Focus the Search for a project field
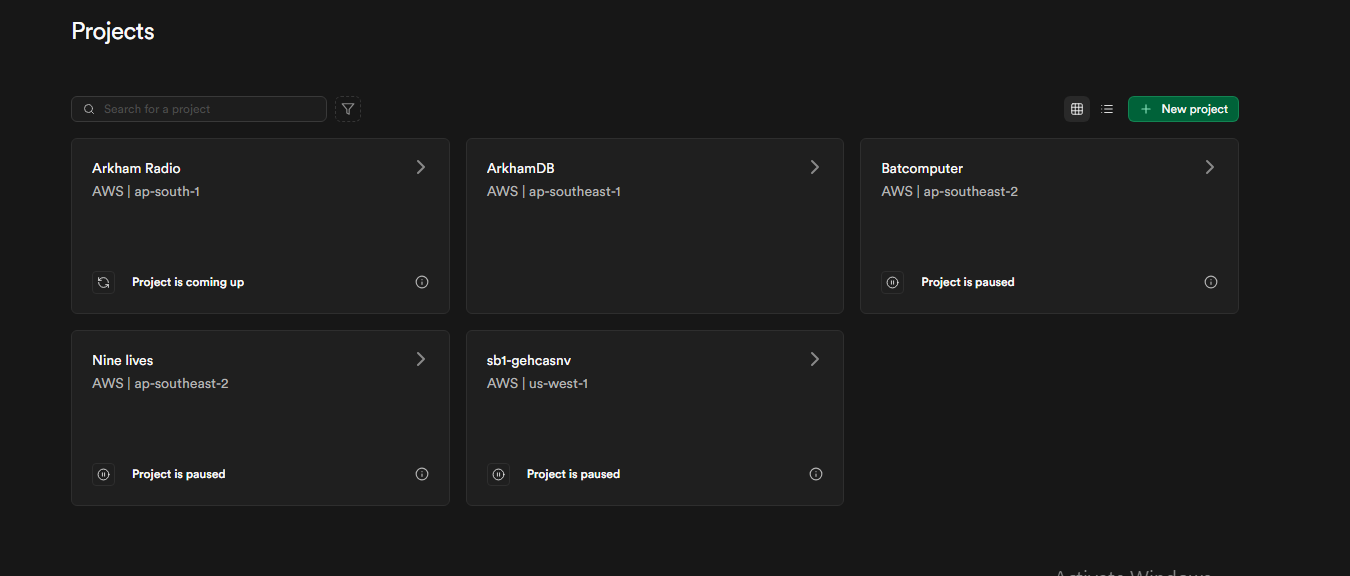The width and height of the screenshot is (1350, 576). [210, 109]
